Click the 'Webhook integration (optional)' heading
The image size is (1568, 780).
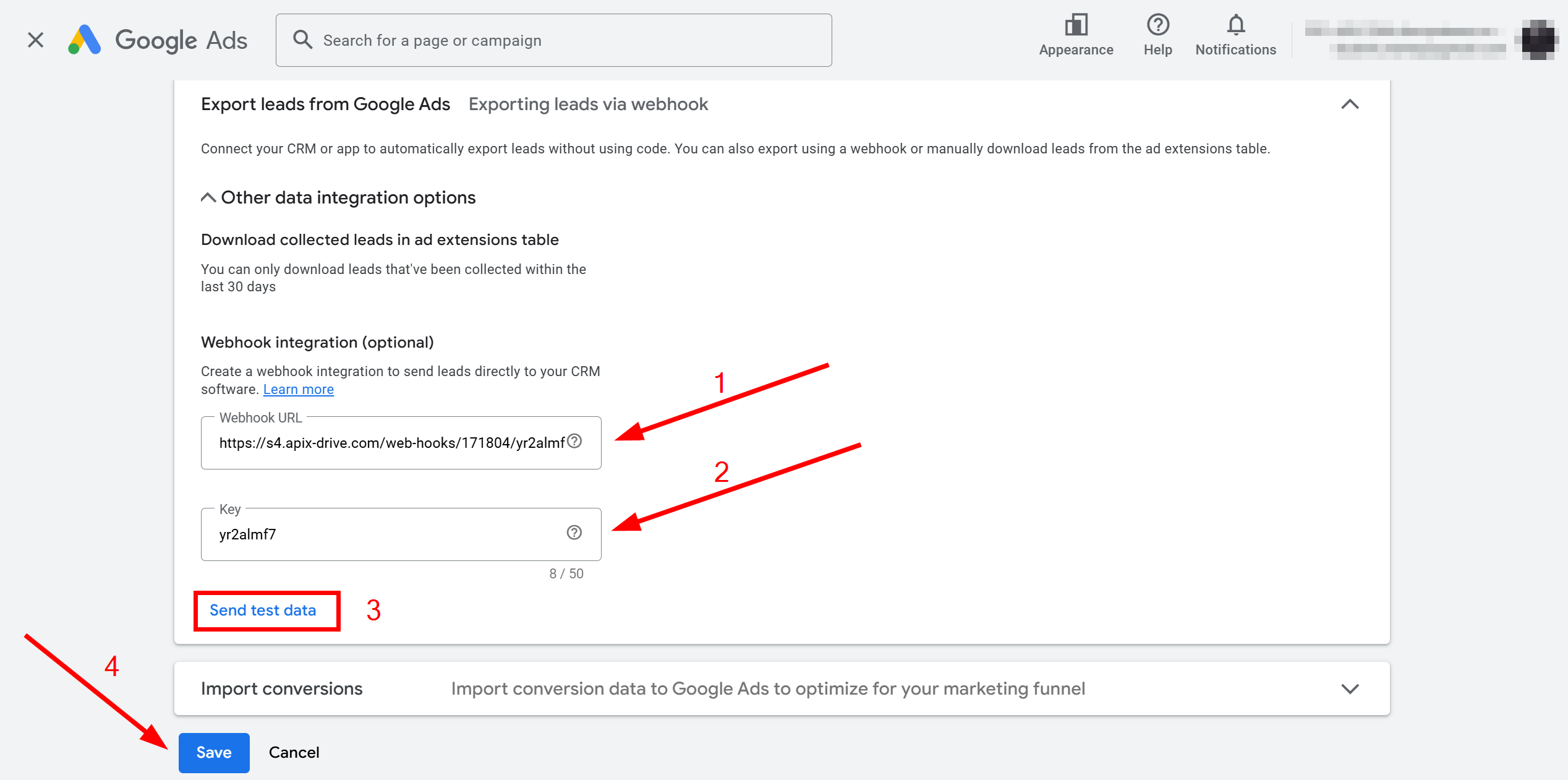318,342
